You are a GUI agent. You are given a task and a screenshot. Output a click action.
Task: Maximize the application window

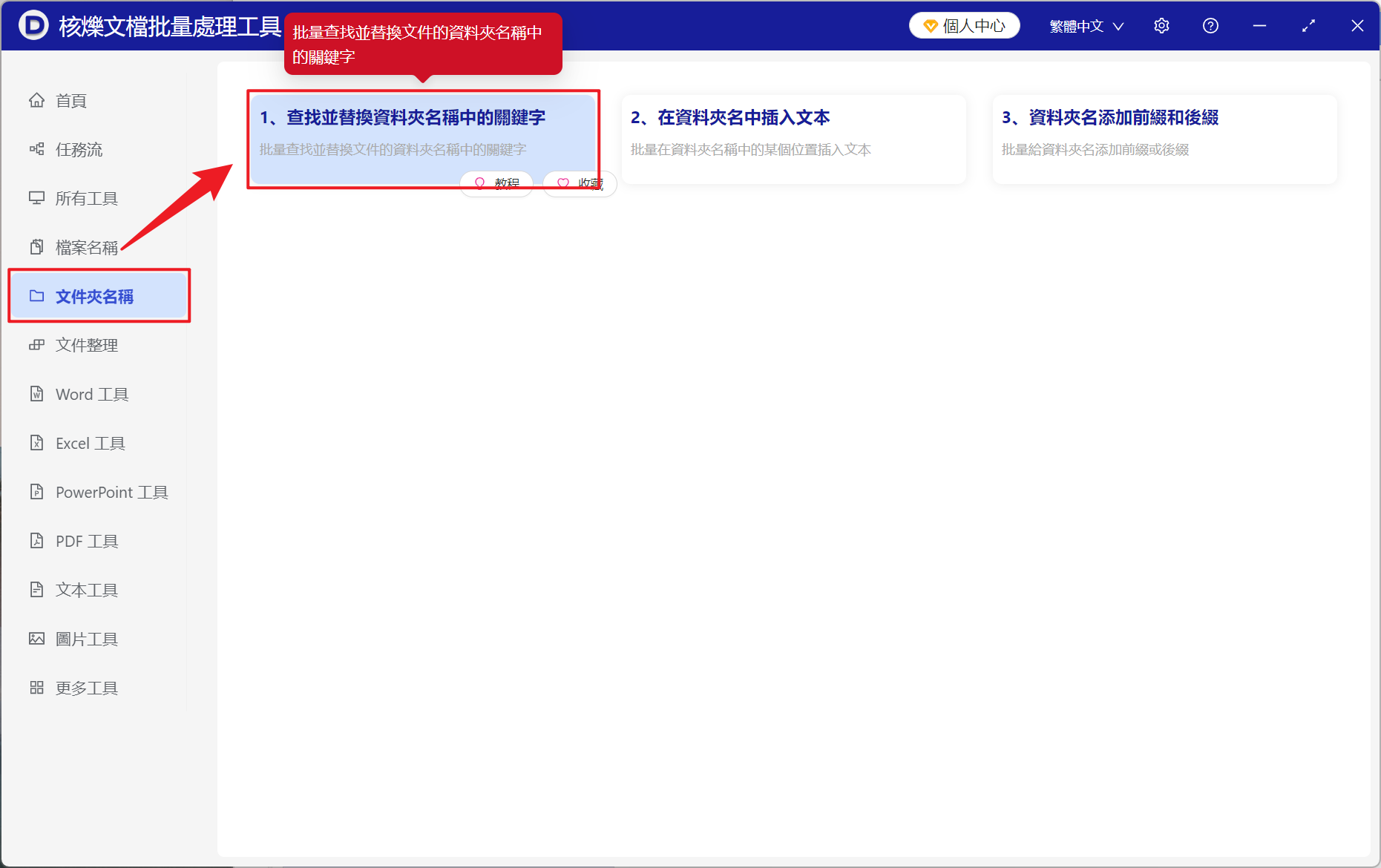1308,26
